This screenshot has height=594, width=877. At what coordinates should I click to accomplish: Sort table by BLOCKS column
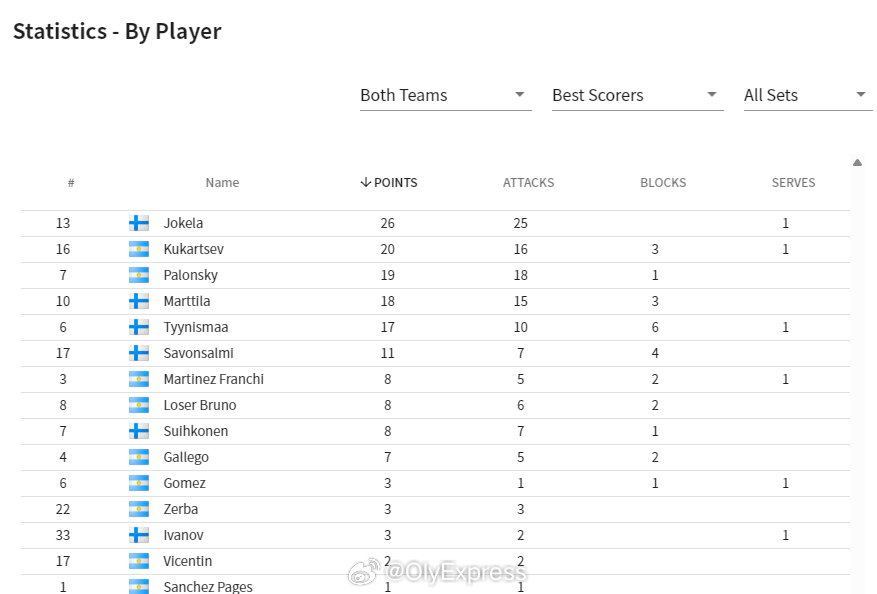(663, 182)
